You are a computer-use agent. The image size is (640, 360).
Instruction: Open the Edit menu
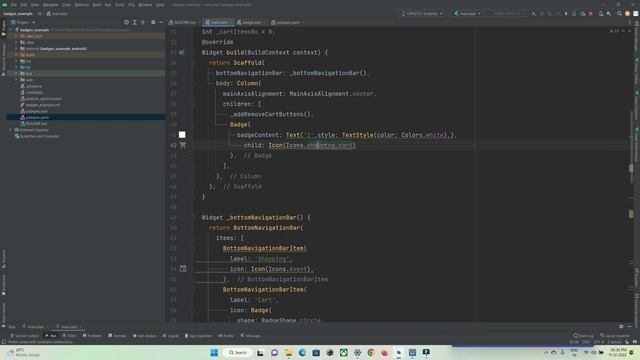pyautogui.click(x=24, y=5)
